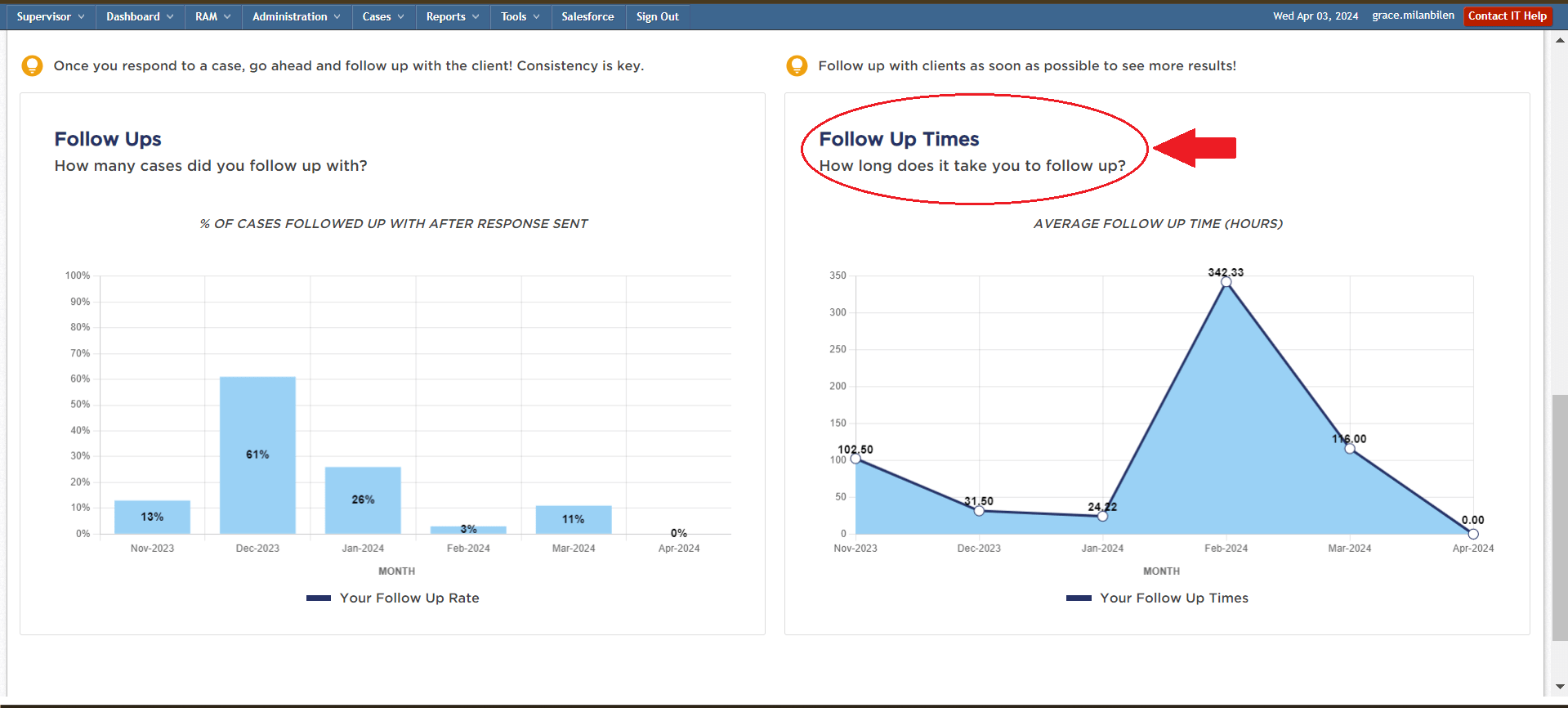Open the Cases menu
This screenshot has width=1568, height=708.
tap(383, 16)
